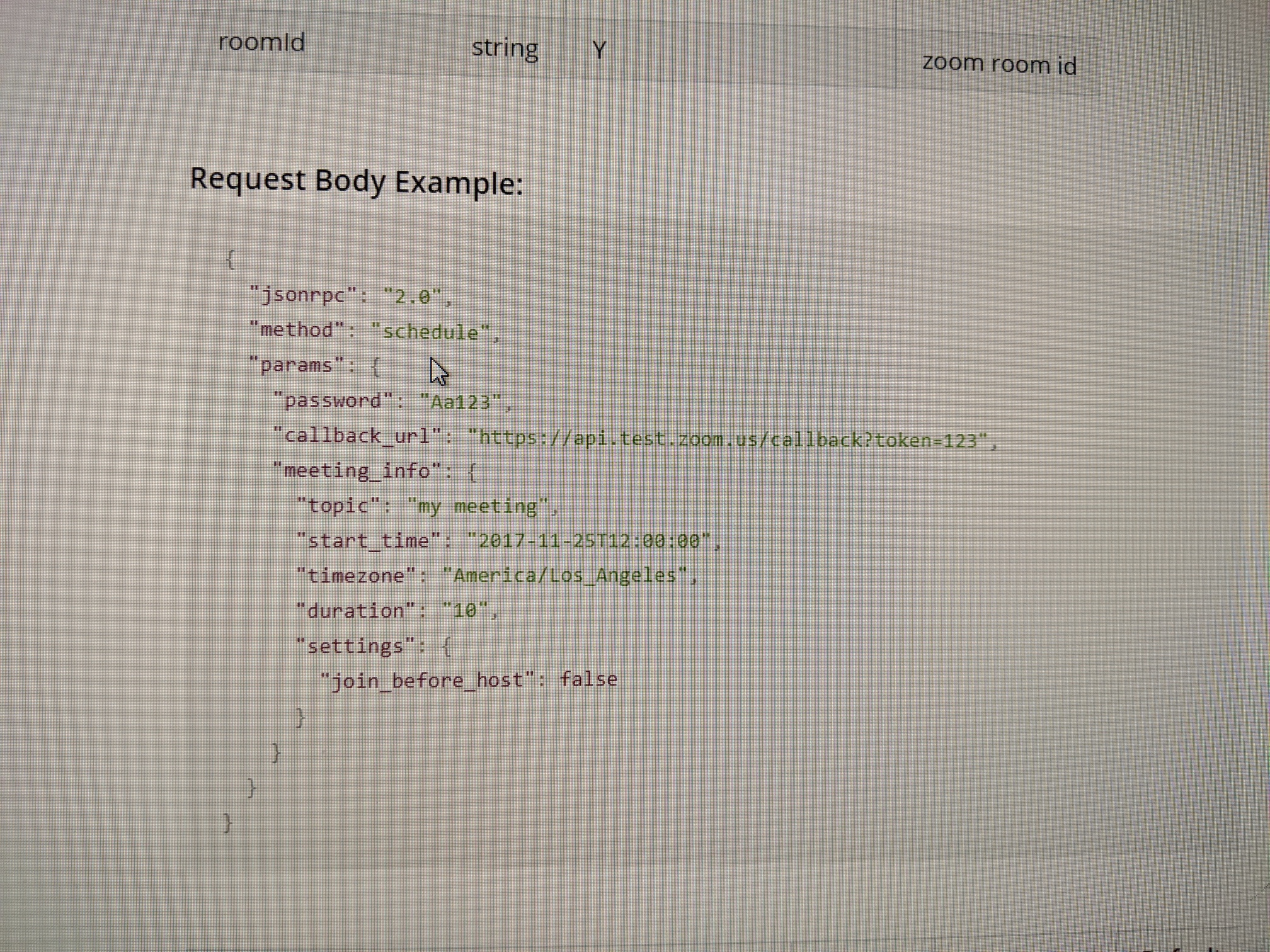Screen dimensions: 1270x952
Task: Click the 'false' join_before_host value
Action: (x=588, y=679)
